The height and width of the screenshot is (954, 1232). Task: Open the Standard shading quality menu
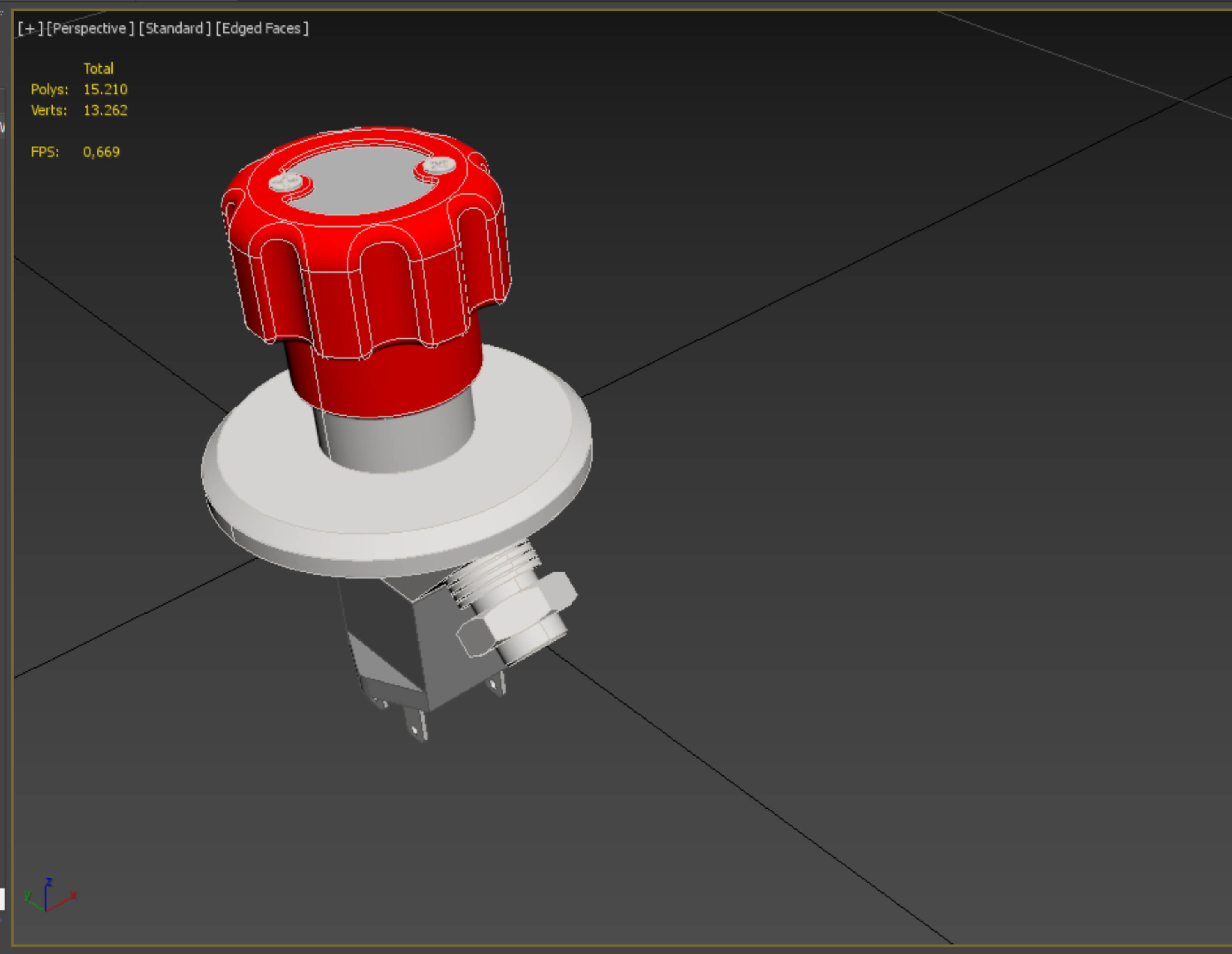pyautogui.click(x=175, y=28)
